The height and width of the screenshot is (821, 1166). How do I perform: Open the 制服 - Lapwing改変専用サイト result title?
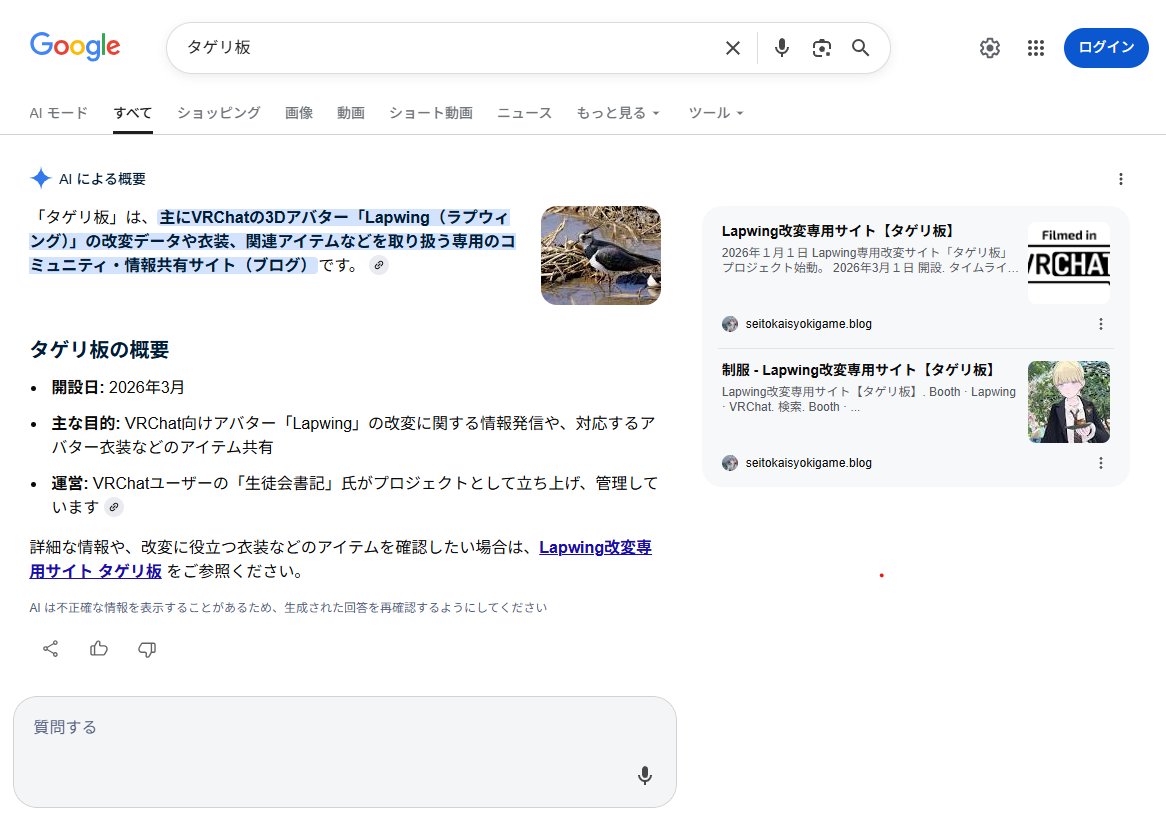pos(858,370)
